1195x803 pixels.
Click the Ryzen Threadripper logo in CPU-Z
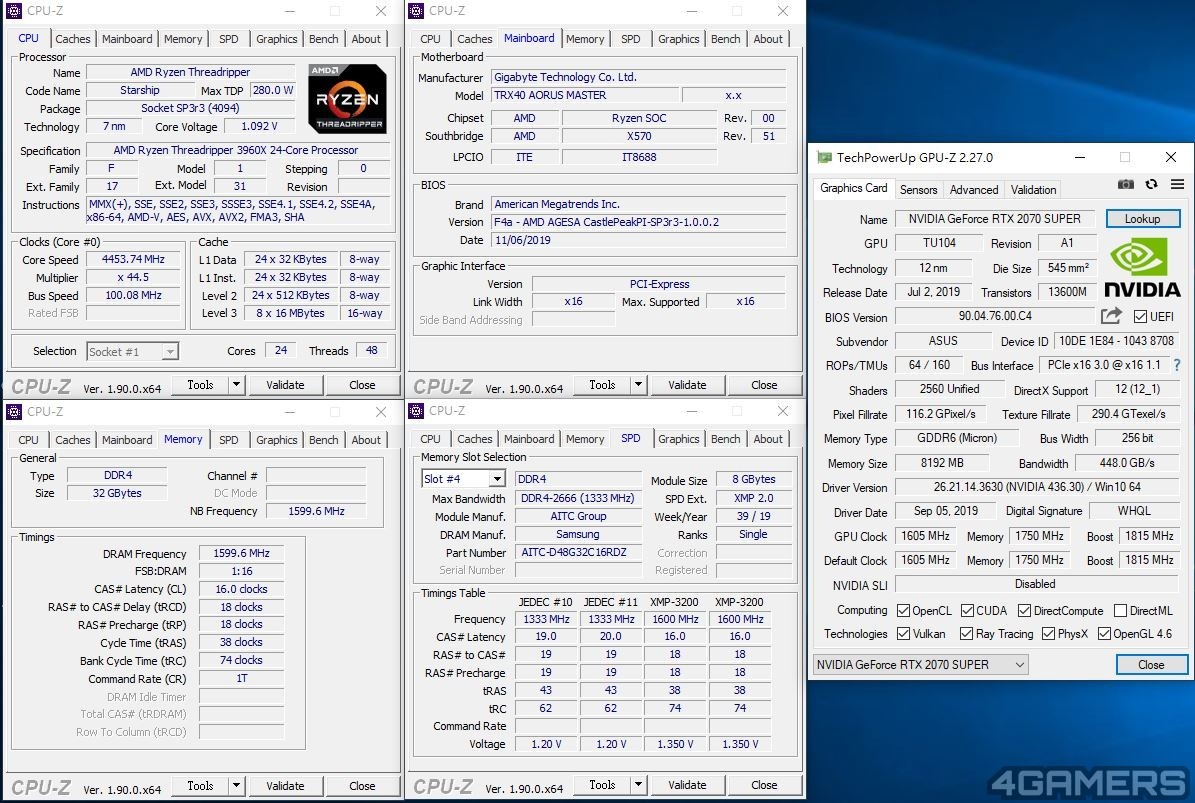(x=348, y=98)
